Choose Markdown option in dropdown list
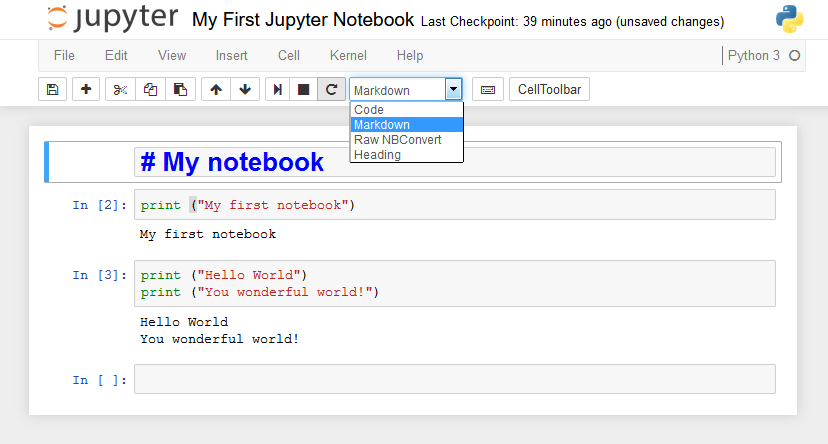This screenshot has width=828, height=444. click(x=407, y=125)
